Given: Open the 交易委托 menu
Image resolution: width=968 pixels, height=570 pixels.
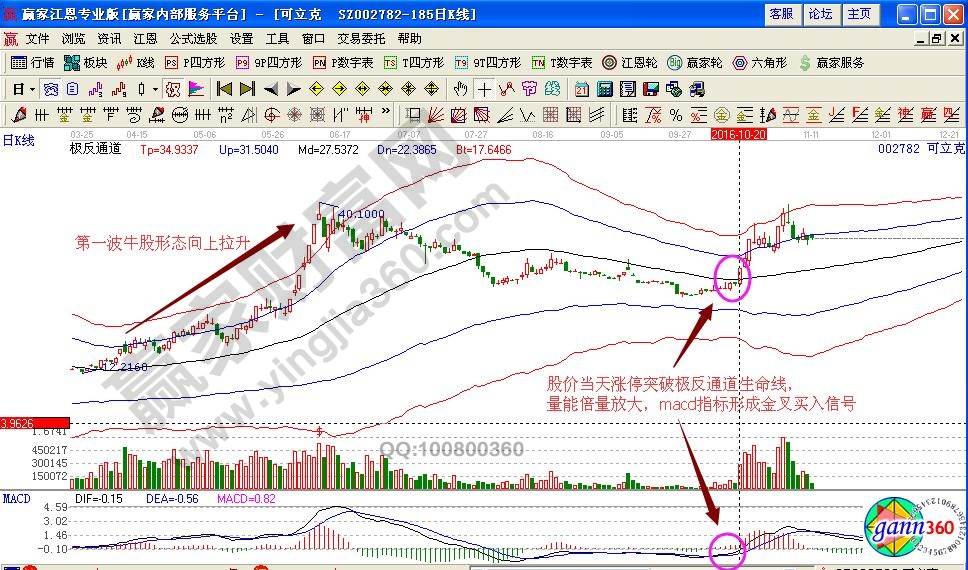Looking at the screenshot, I should click(x=361, y=39).
